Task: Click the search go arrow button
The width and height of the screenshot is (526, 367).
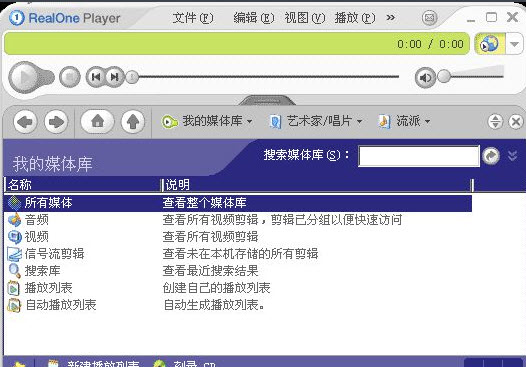Action: 491,156
